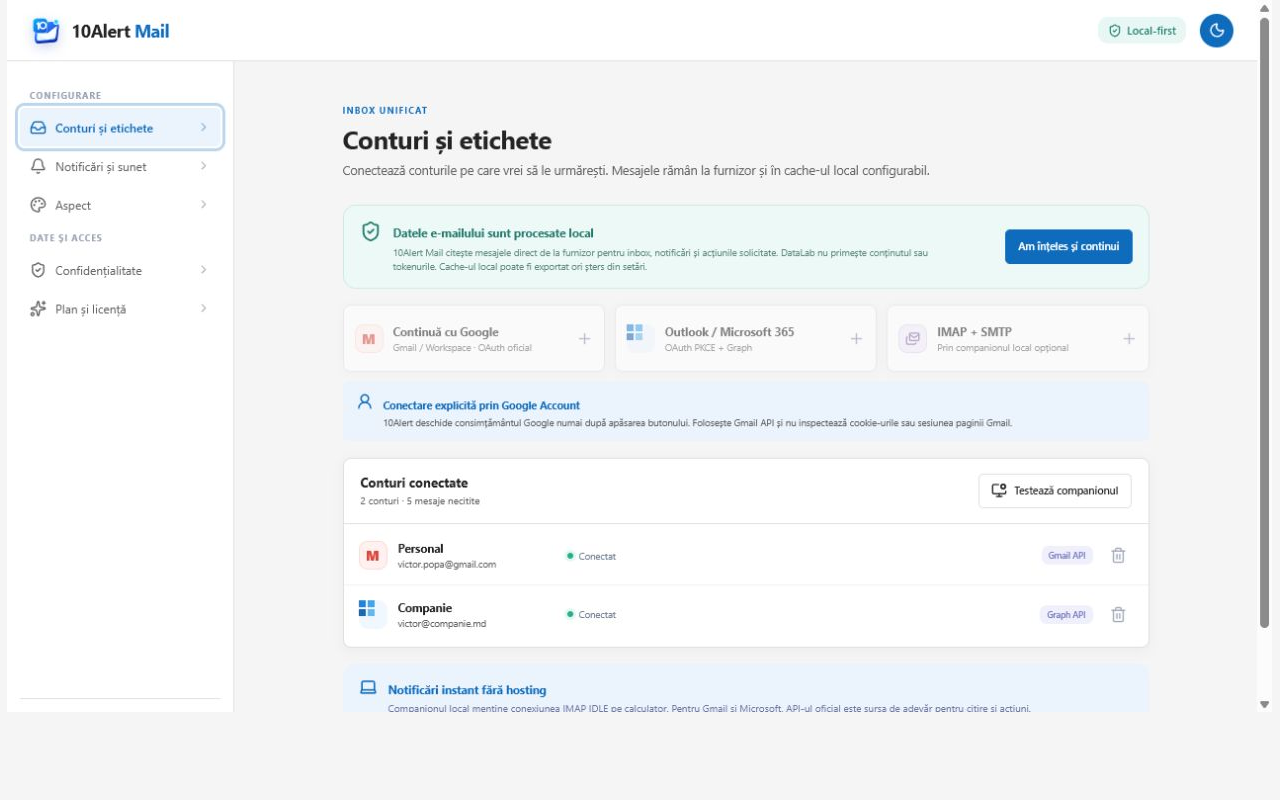Click person icon in Google Account notice
1280x800 pixels.
(364, 402)
